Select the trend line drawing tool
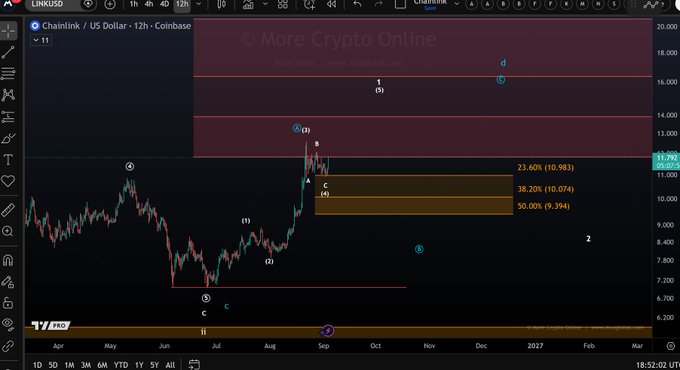Viewport: 680px width, 370px height. pyautogui.click(x=8, y=52)
